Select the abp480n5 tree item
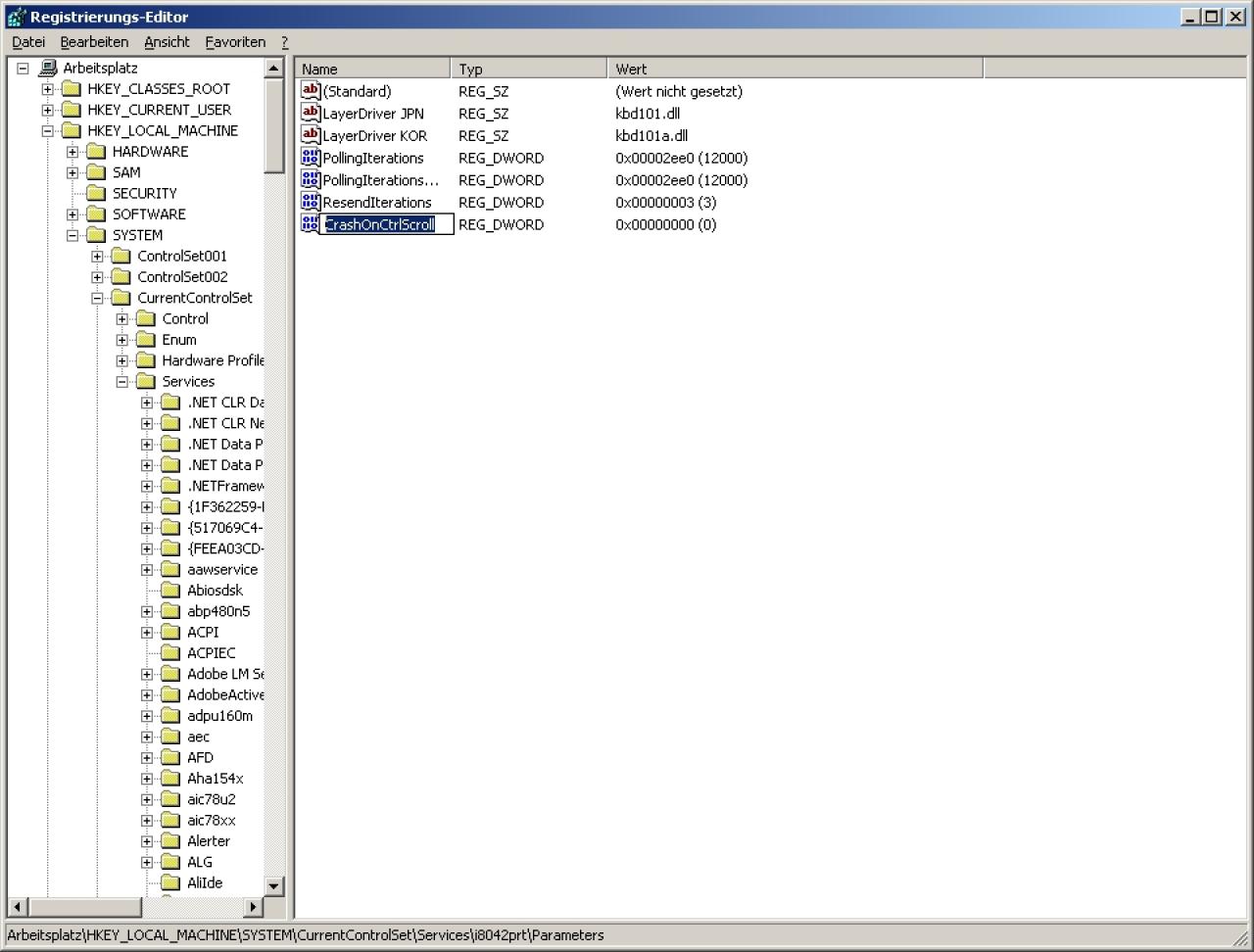 click(218, 611)
